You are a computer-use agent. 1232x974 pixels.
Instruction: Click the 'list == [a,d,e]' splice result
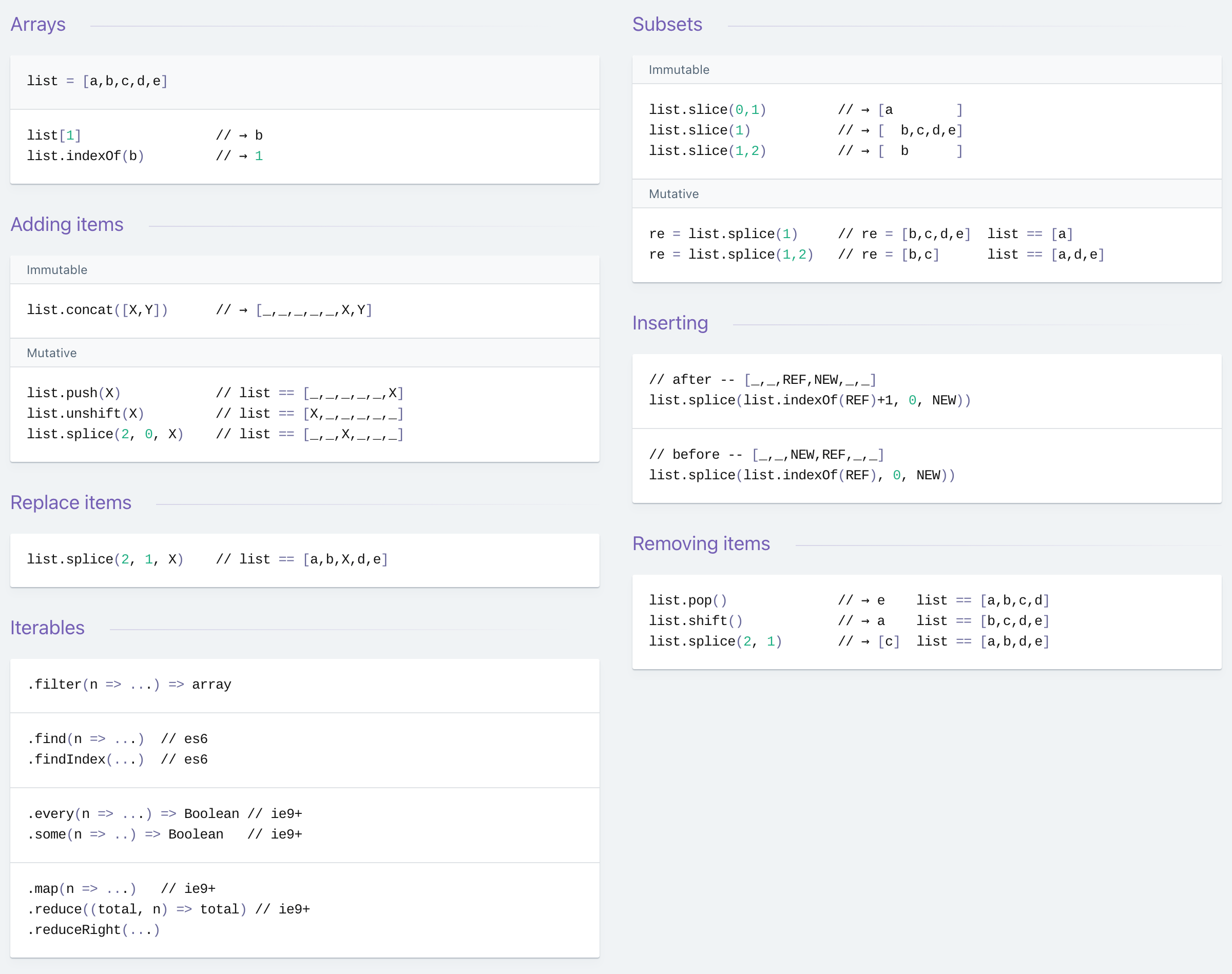[x=1046, y=255]
